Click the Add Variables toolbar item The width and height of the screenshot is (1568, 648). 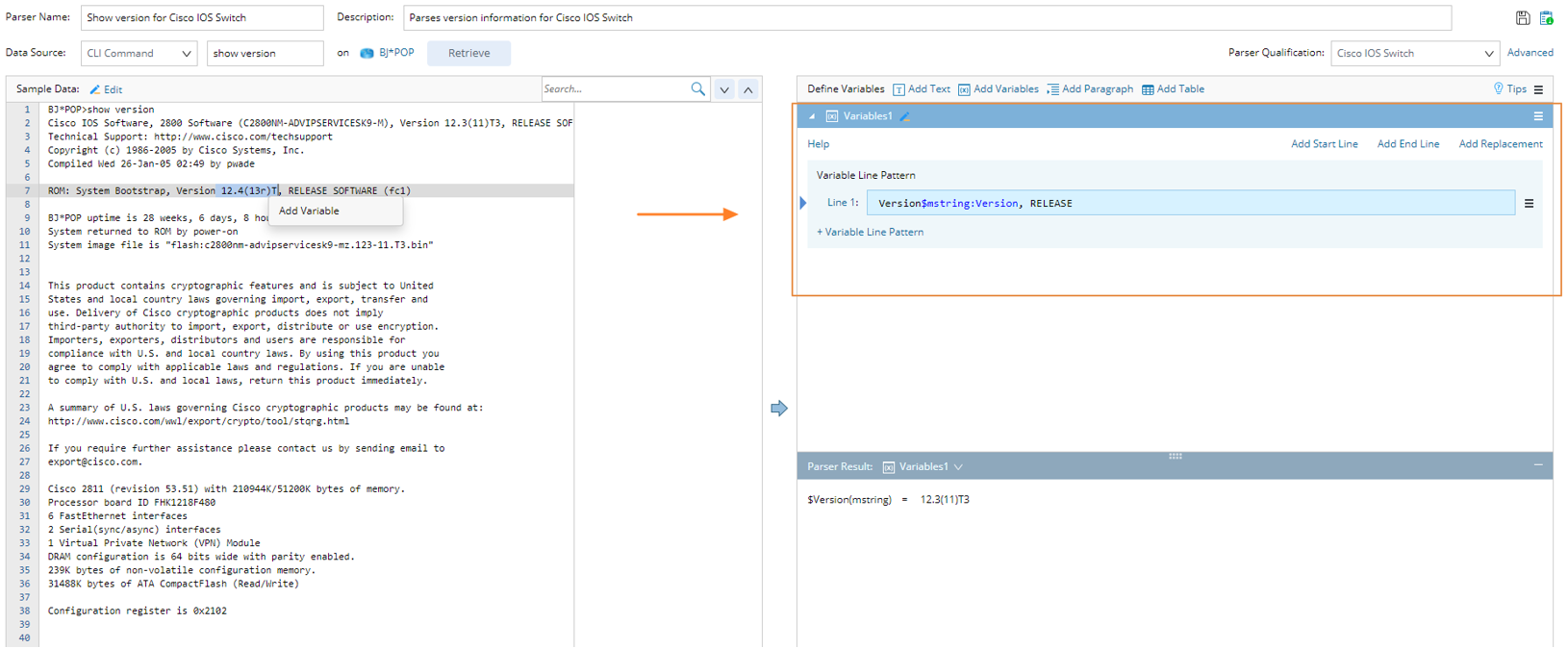point(999,89)
